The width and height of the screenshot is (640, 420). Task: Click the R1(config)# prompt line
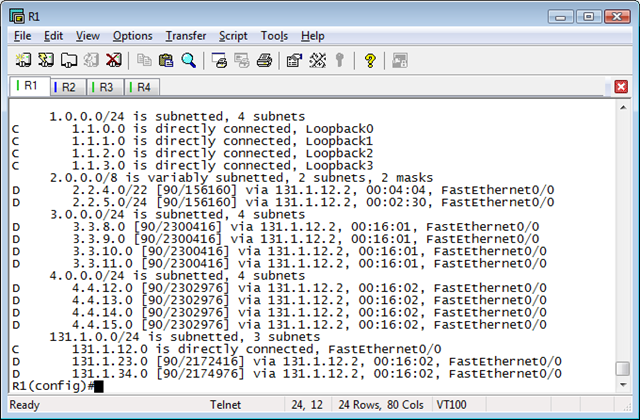58,386
